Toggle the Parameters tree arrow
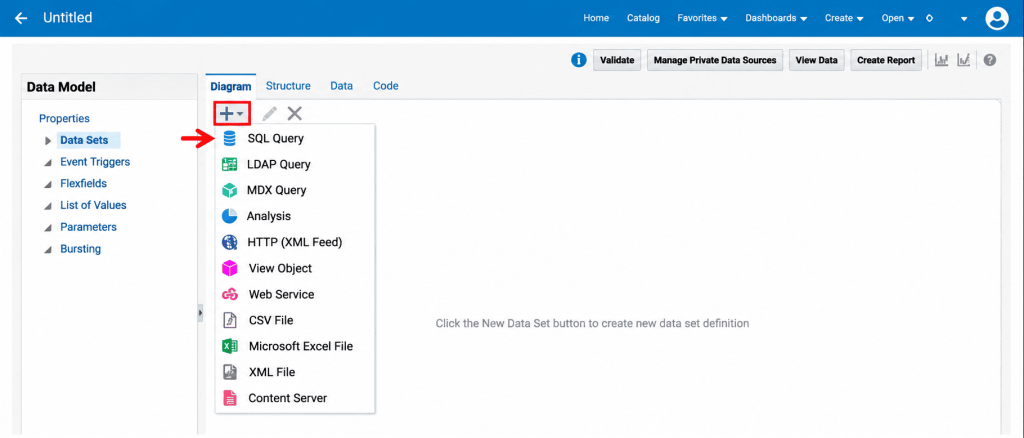 [x=48, y=228]
